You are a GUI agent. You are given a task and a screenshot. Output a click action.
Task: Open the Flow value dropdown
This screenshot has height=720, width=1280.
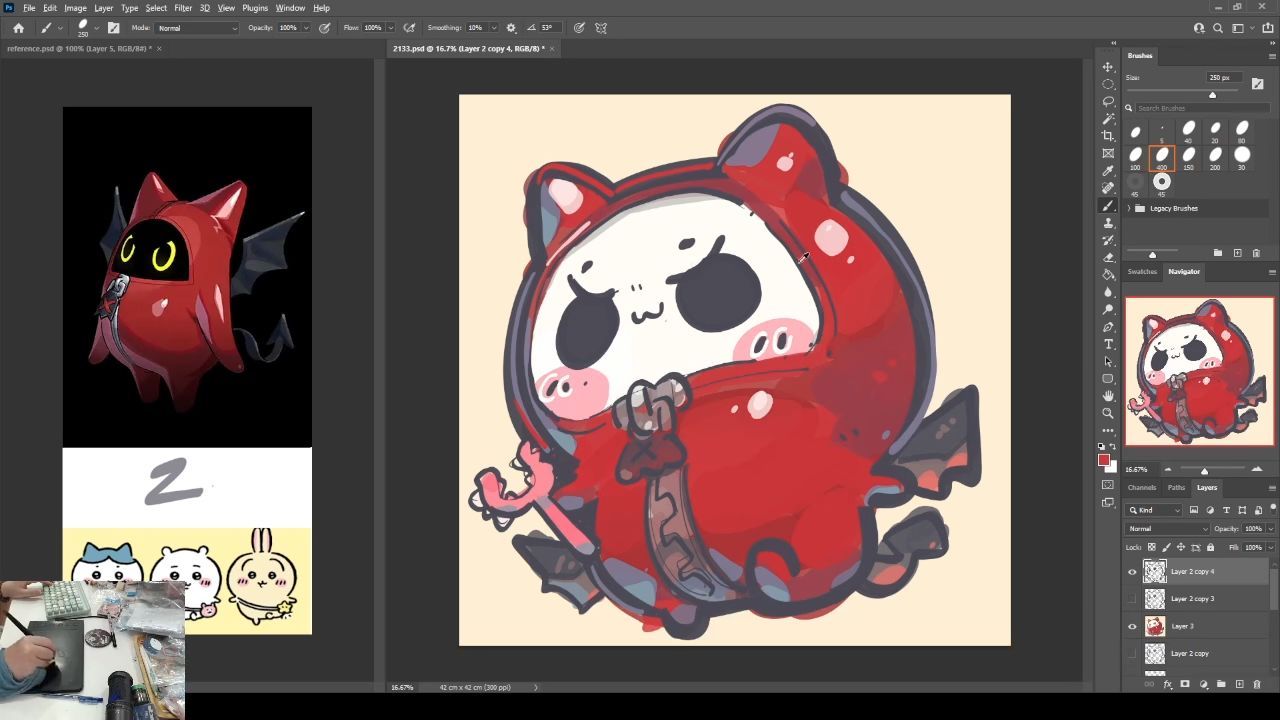[x=390, y=28]
